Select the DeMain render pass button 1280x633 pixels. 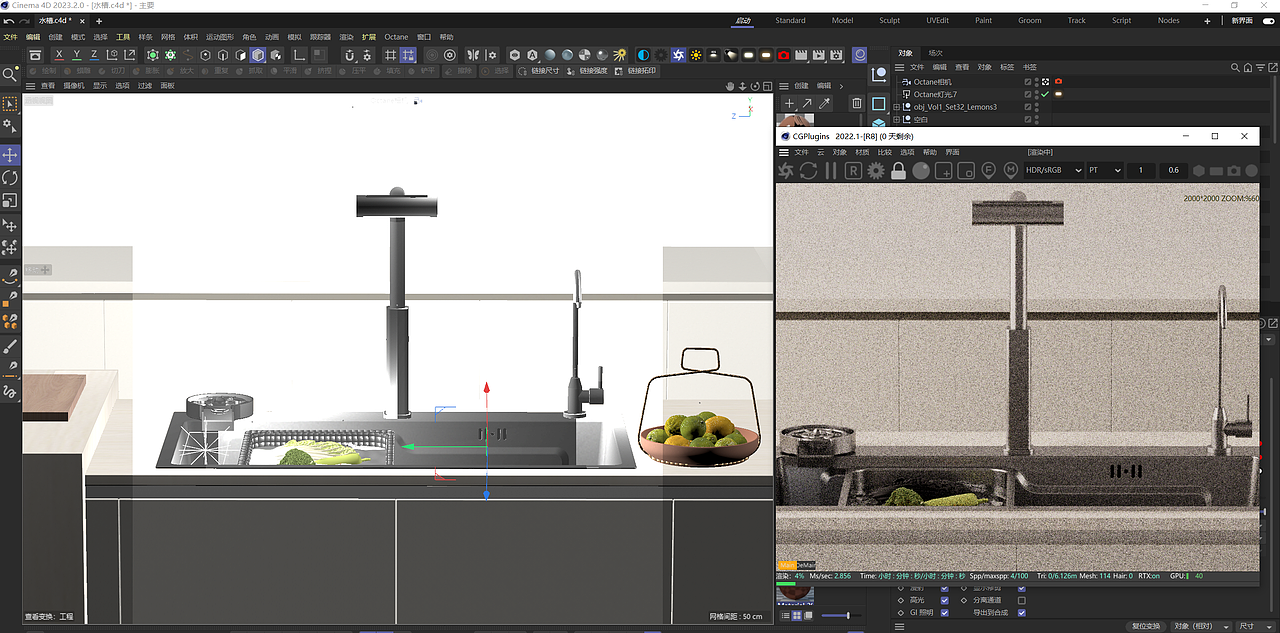(x=806, y=565)
